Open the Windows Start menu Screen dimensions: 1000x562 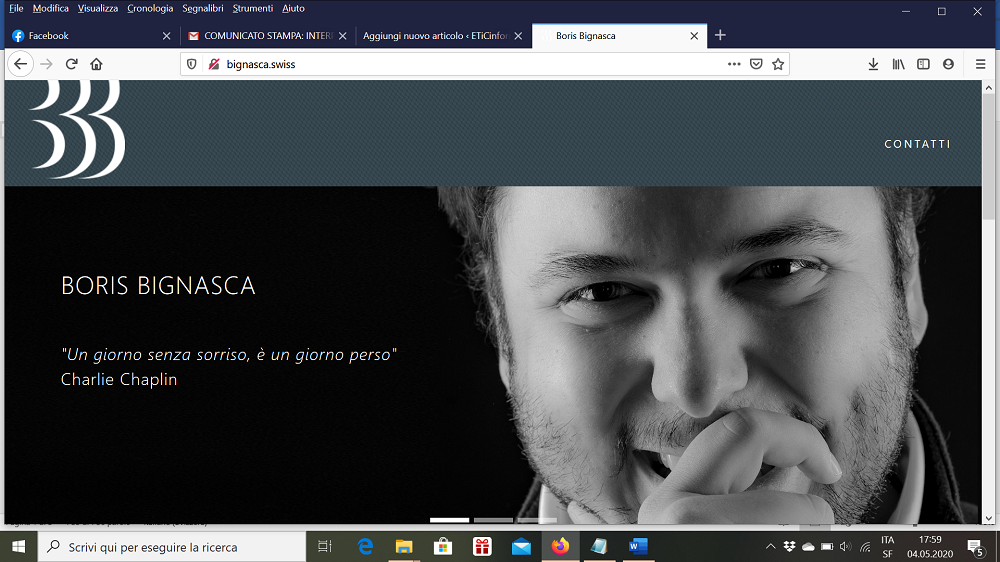pos(18,547)
